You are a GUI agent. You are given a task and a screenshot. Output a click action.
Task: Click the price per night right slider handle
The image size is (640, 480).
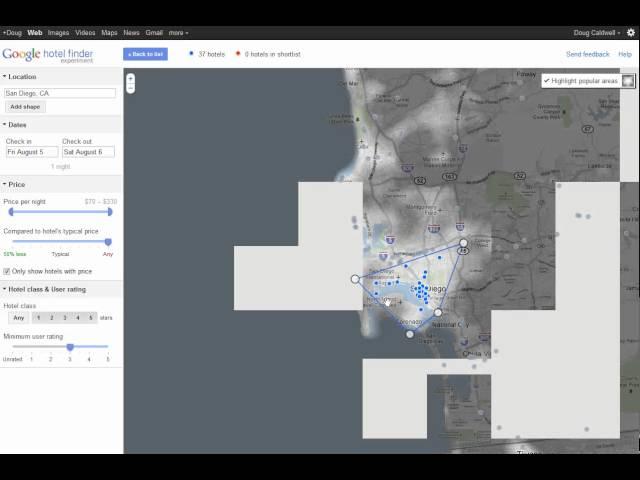pos(110,211)
